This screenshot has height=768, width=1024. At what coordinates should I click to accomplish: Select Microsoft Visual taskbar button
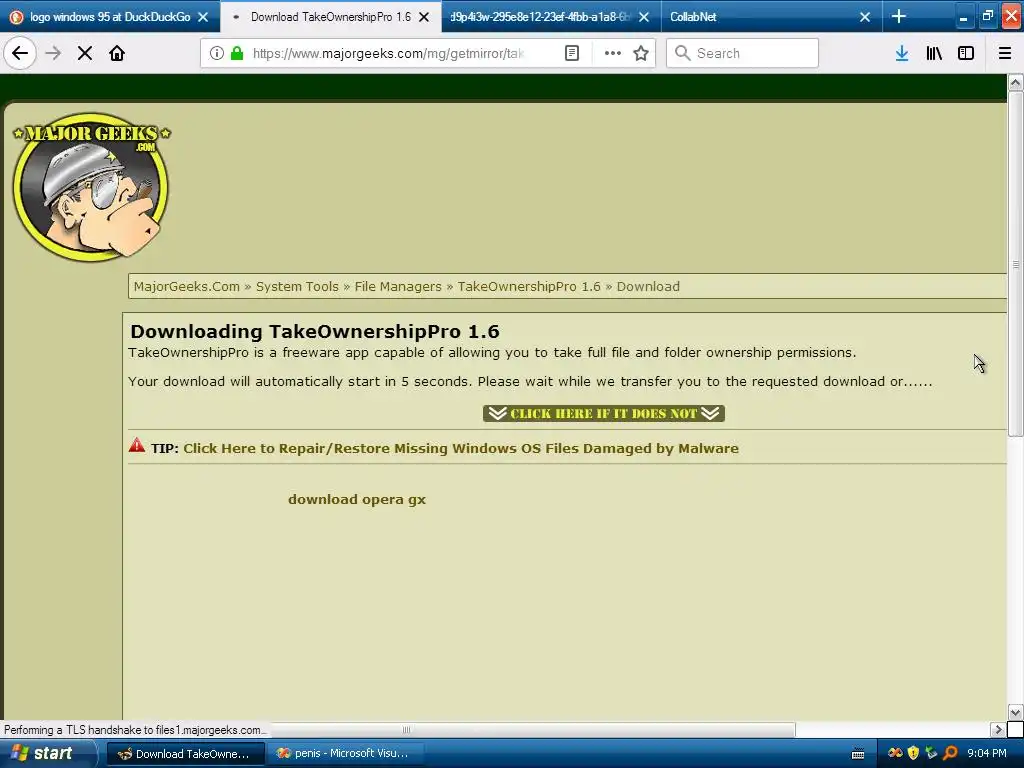pos(345,754)
